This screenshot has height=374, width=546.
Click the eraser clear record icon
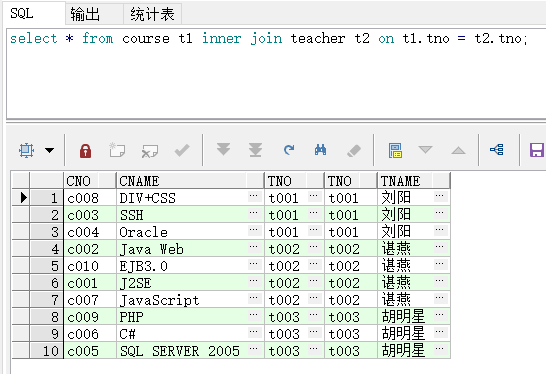coord(354,150)
